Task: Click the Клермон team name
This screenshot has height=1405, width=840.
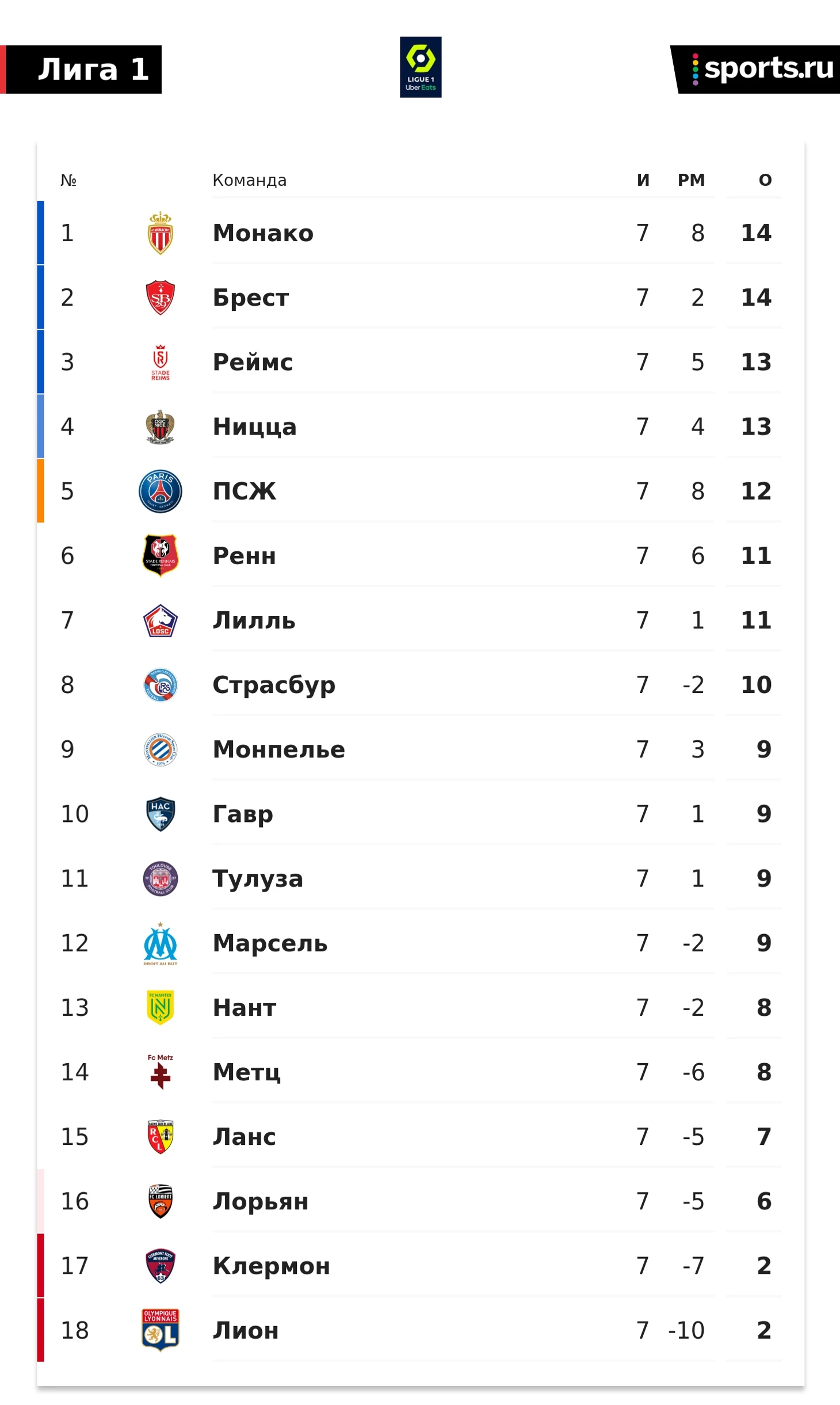Action: [x=272, y=1266]
